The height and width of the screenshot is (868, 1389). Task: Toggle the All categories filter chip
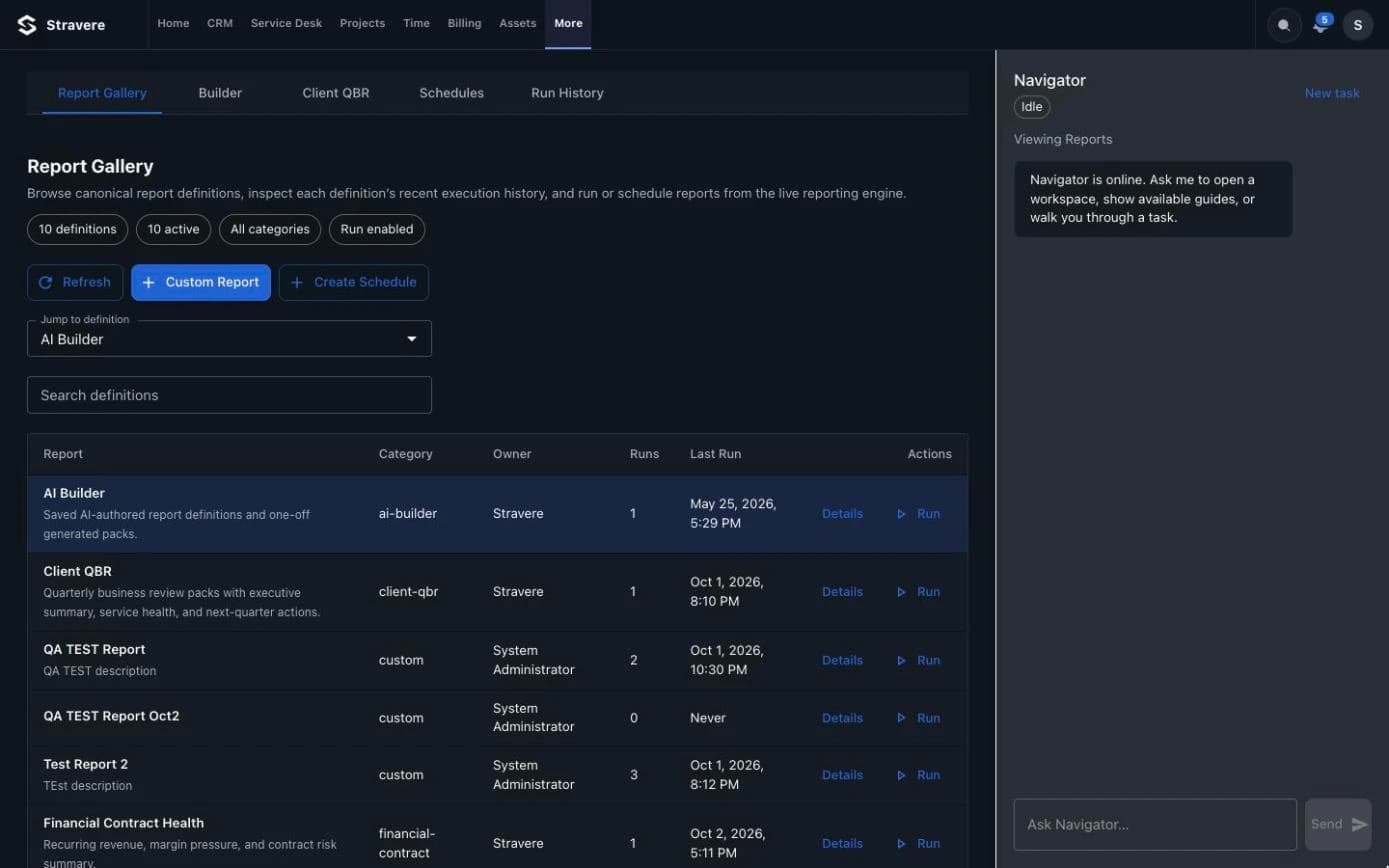pos(270,229)
